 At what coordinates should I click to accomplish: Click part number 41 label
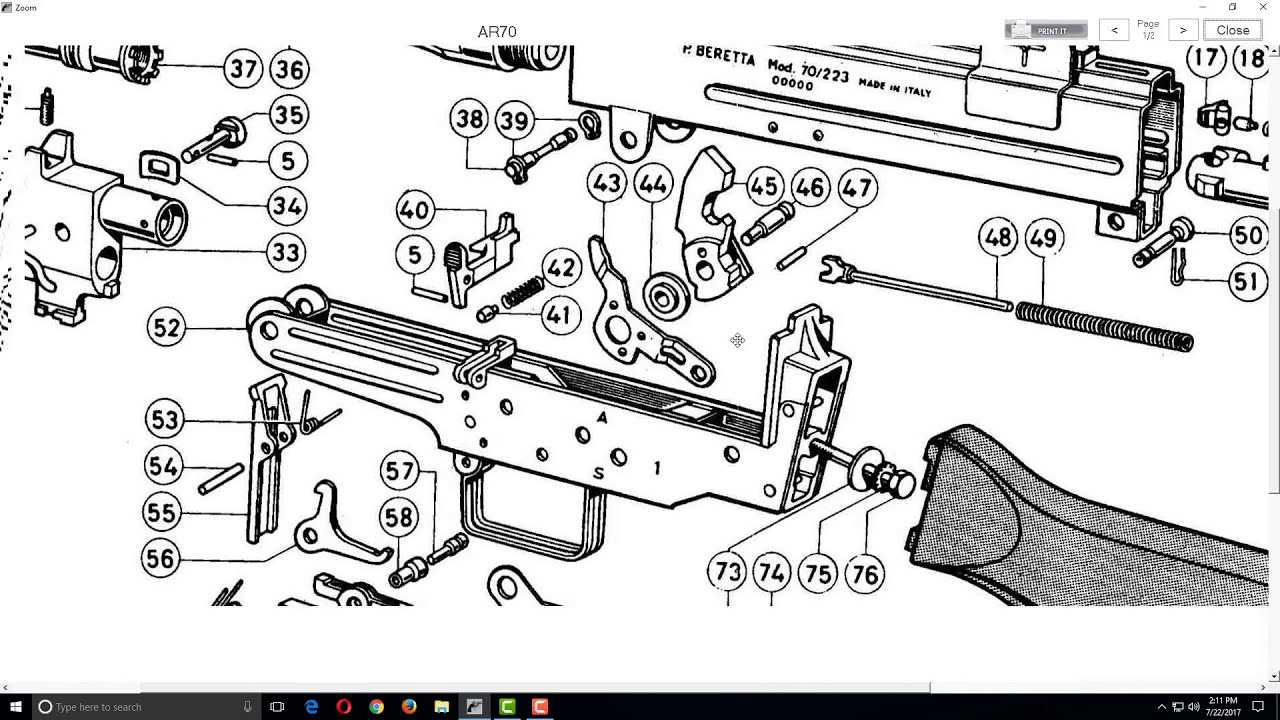[x=560, y=316]
